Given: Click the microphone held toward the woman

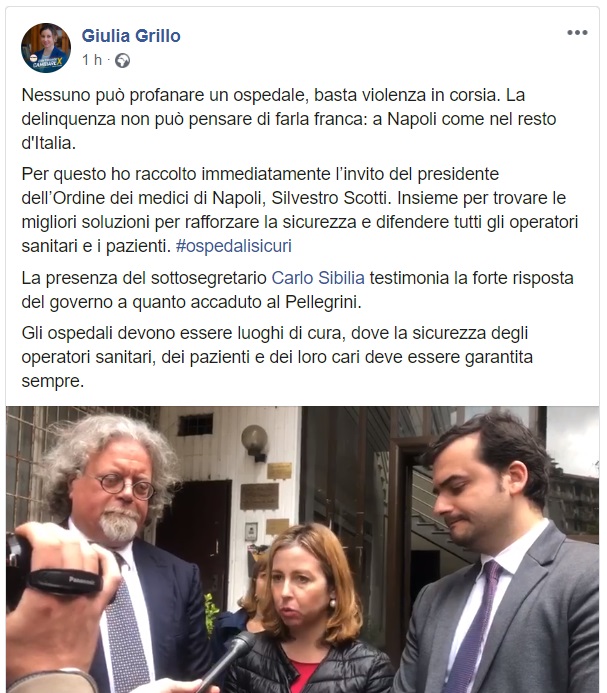Looking at the screenshot, I should tap(228, 659).
